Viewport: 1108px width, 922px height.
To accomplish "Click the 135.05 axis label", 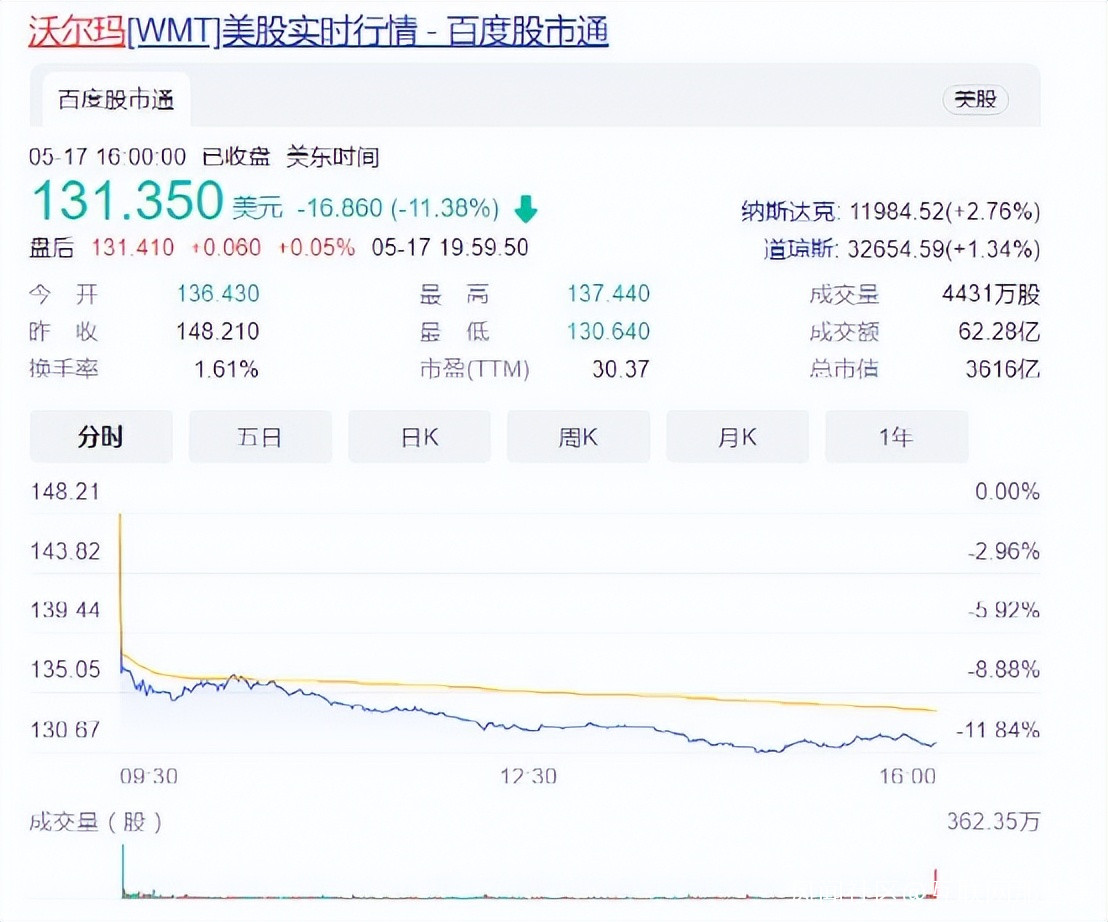I will (x=65, y=669).
